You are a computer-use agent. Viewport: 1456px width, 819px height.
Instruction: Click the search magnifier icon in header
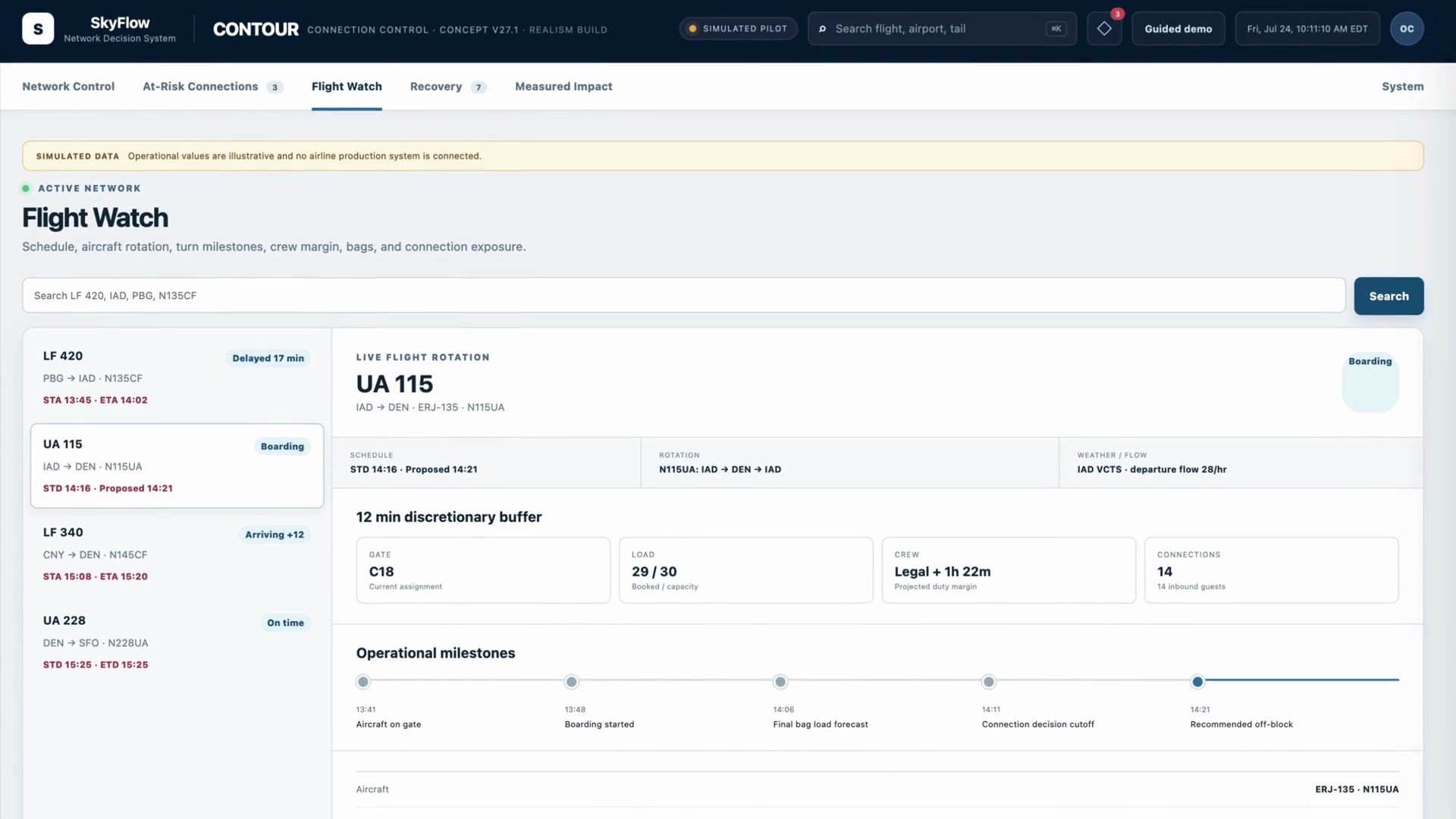pyautogui.click(x=822, y=29)
